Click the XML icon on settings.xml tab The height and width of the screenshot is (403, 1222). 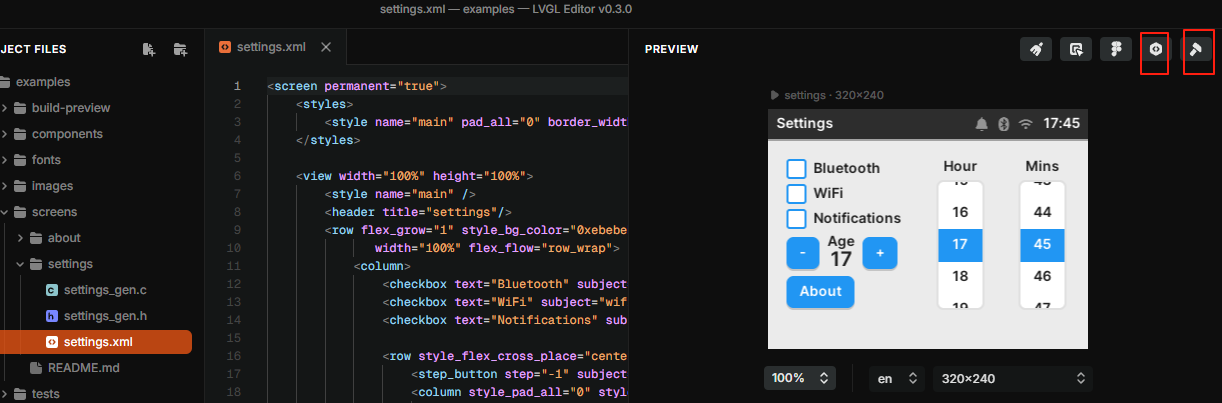(224, 47)
